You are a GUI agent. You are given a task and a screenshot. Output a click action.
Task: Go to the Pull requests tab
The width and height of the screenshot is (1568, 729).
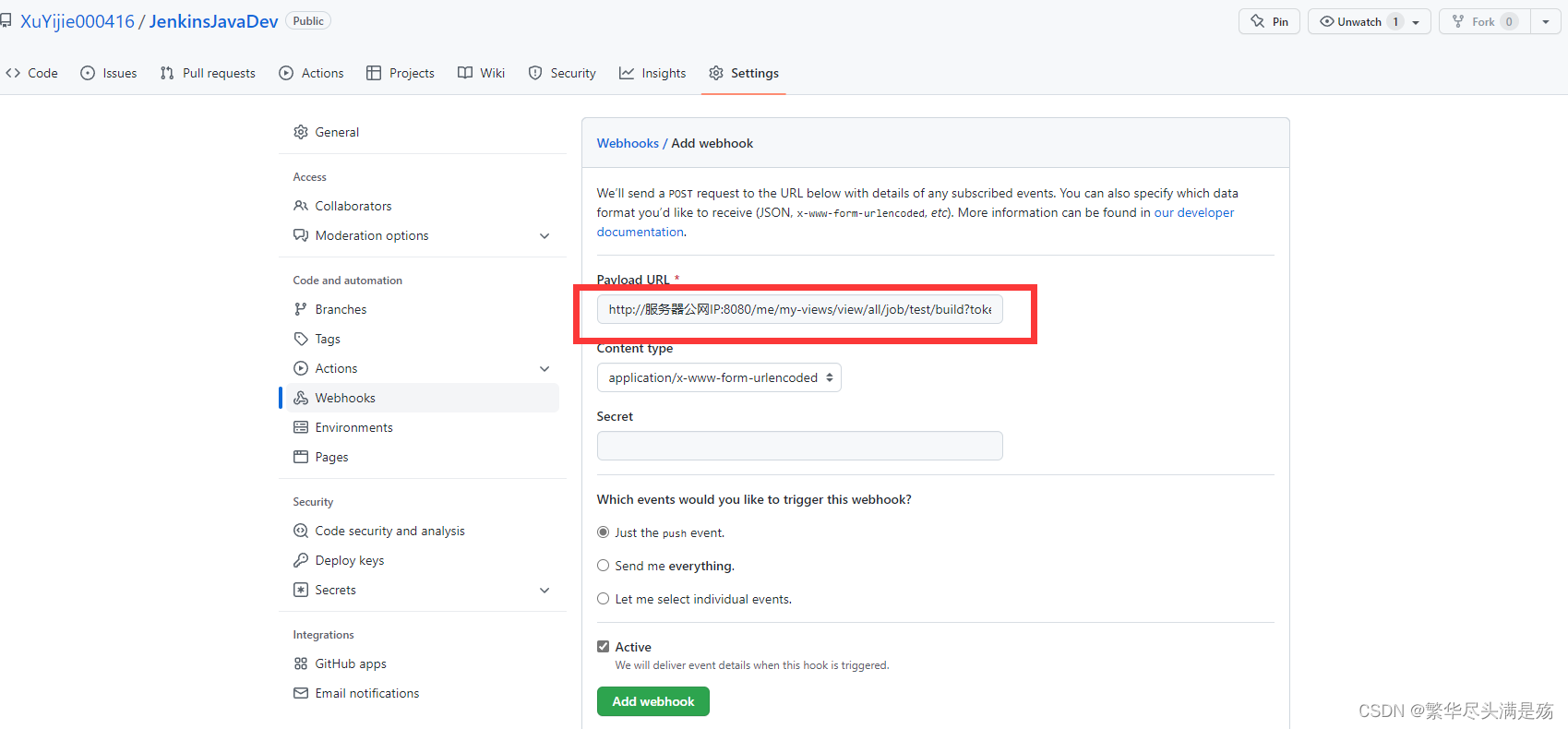pyautogui.click(x=208, y=73)
